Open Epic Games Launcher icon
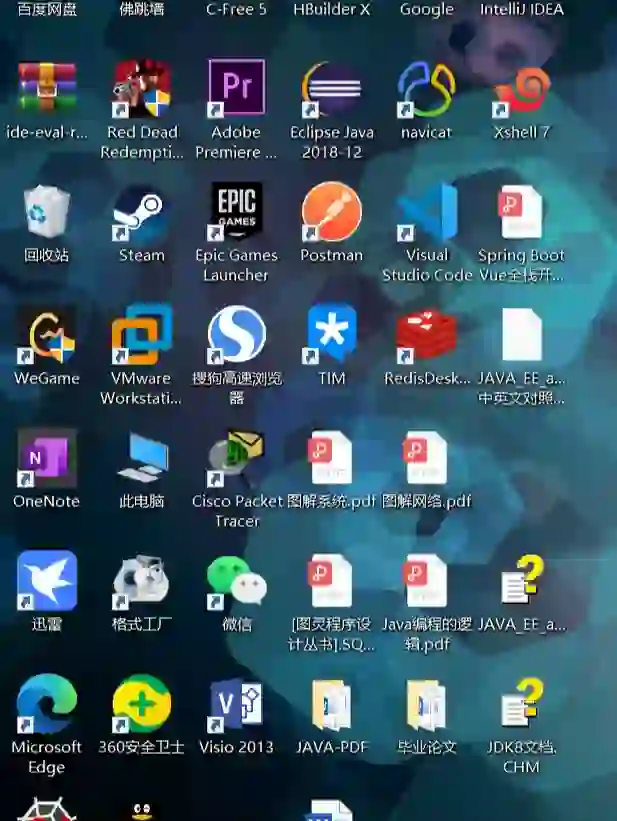Image resolution: width=617 pixels, height=821 pixels. coord(237,210)
